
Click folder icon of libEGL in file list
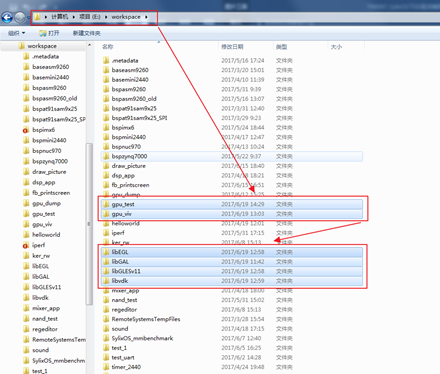pyautogui.click(x=106, y=252)
